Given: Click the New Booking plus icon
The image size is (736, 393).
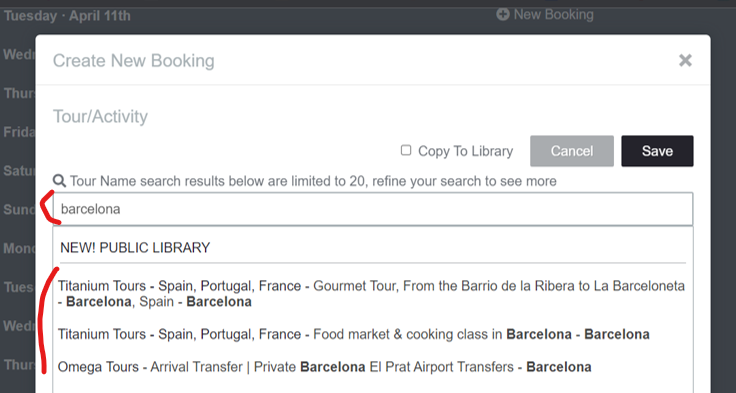Looking at the screenshot, I should tap(503, 15).
